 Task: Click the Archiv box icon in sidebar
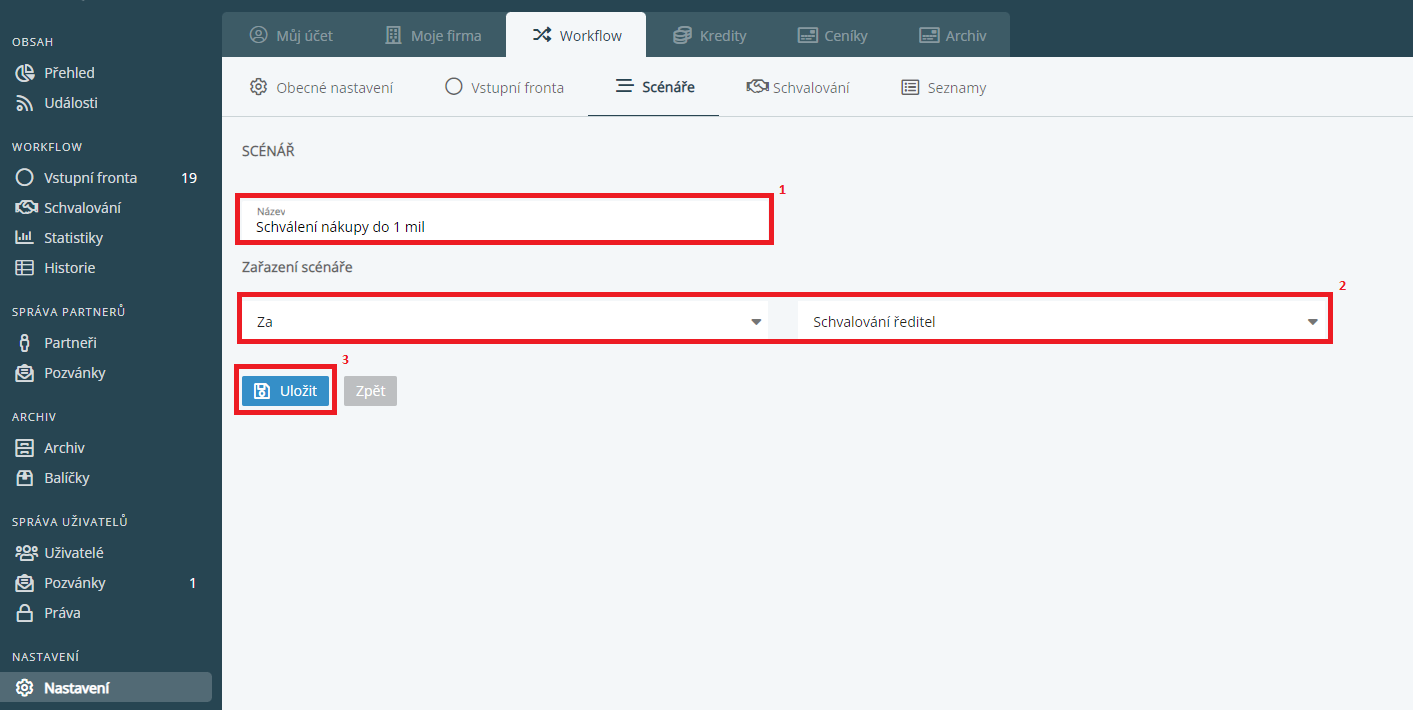point(25,448)
